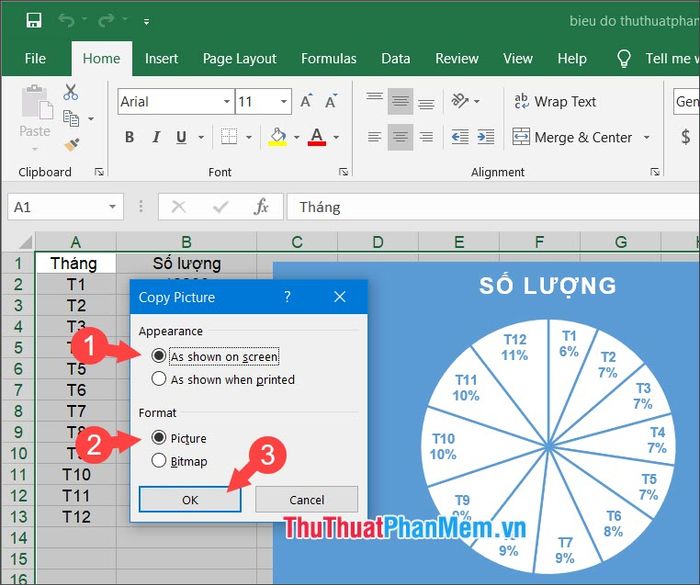Select 'As shown when printed' option
Screen dimensions: 700x585
158,379
